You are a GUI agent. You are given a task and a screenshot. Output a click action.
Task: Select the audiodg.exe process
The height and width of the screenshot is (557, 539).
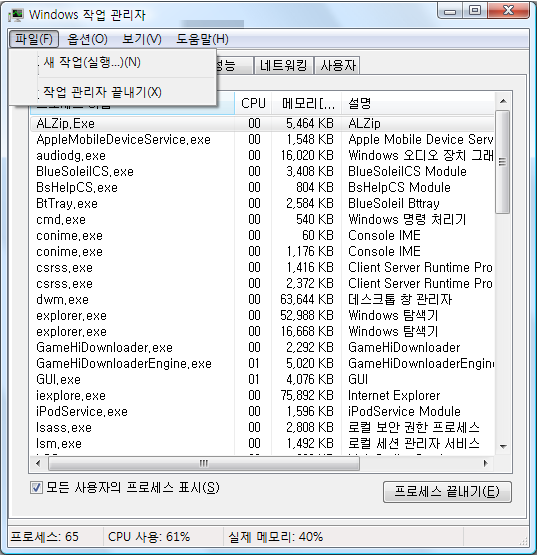[x=262, y=156]
